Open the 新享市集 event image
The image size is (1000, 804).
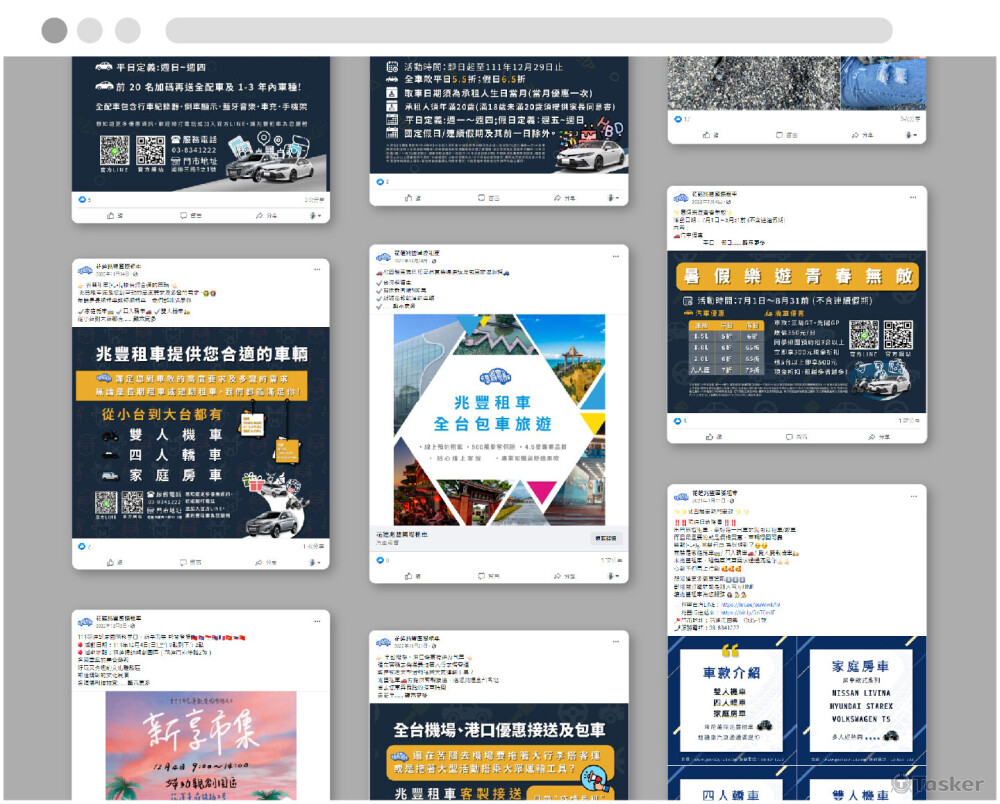tap(201, 745)
